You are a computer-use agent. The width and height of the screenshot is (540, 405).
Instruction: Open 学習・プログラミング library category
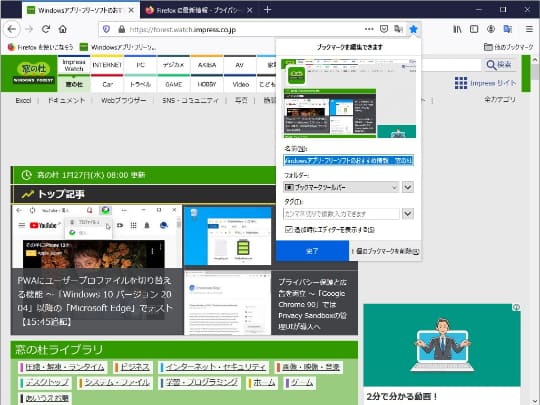pyautogui.click(x=199, y=383)
